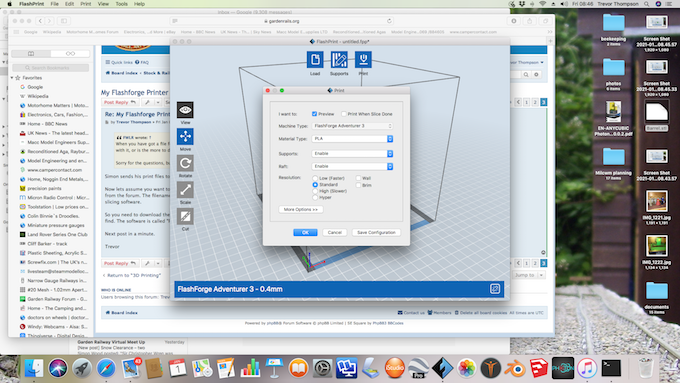Select the Scale tool
The width and height of the screenshot is (680, 383).
pyautogui.click(x=185, y=190)
